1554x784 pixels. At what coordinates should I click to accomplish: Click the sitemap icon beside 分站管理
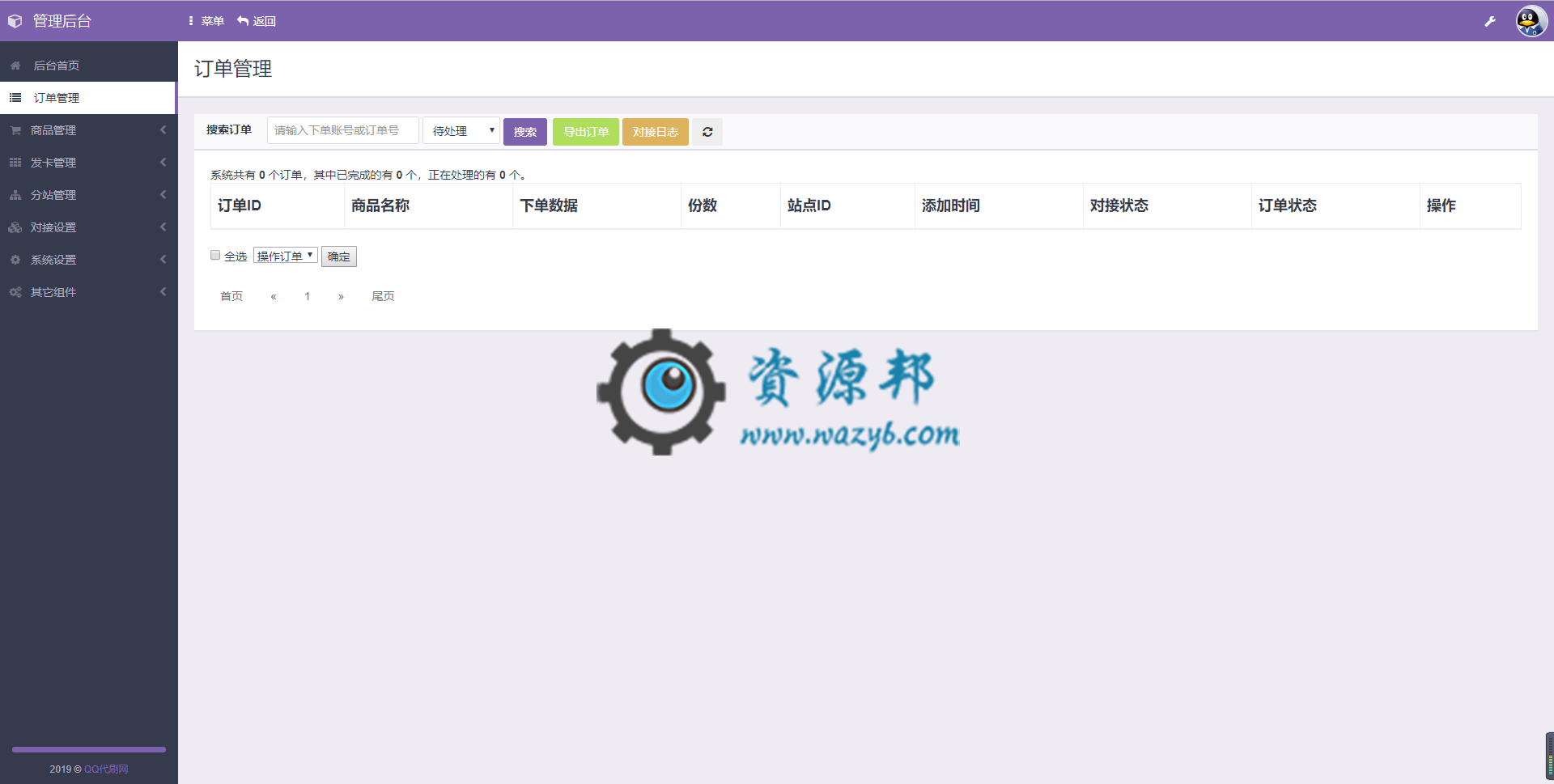[x=15, y=195]
